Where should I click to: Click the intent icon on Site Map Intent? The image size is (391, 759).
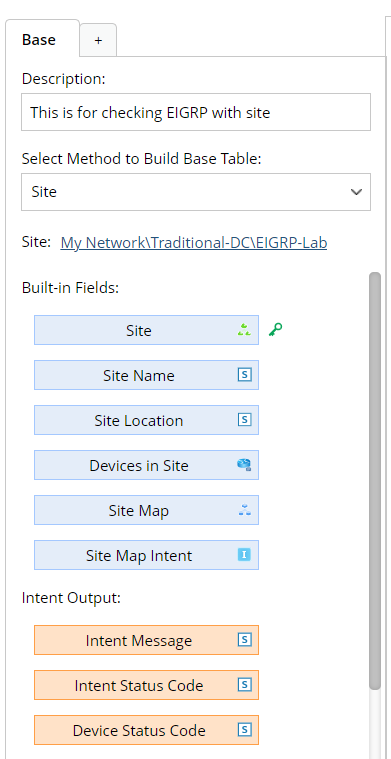coord(244,555)
